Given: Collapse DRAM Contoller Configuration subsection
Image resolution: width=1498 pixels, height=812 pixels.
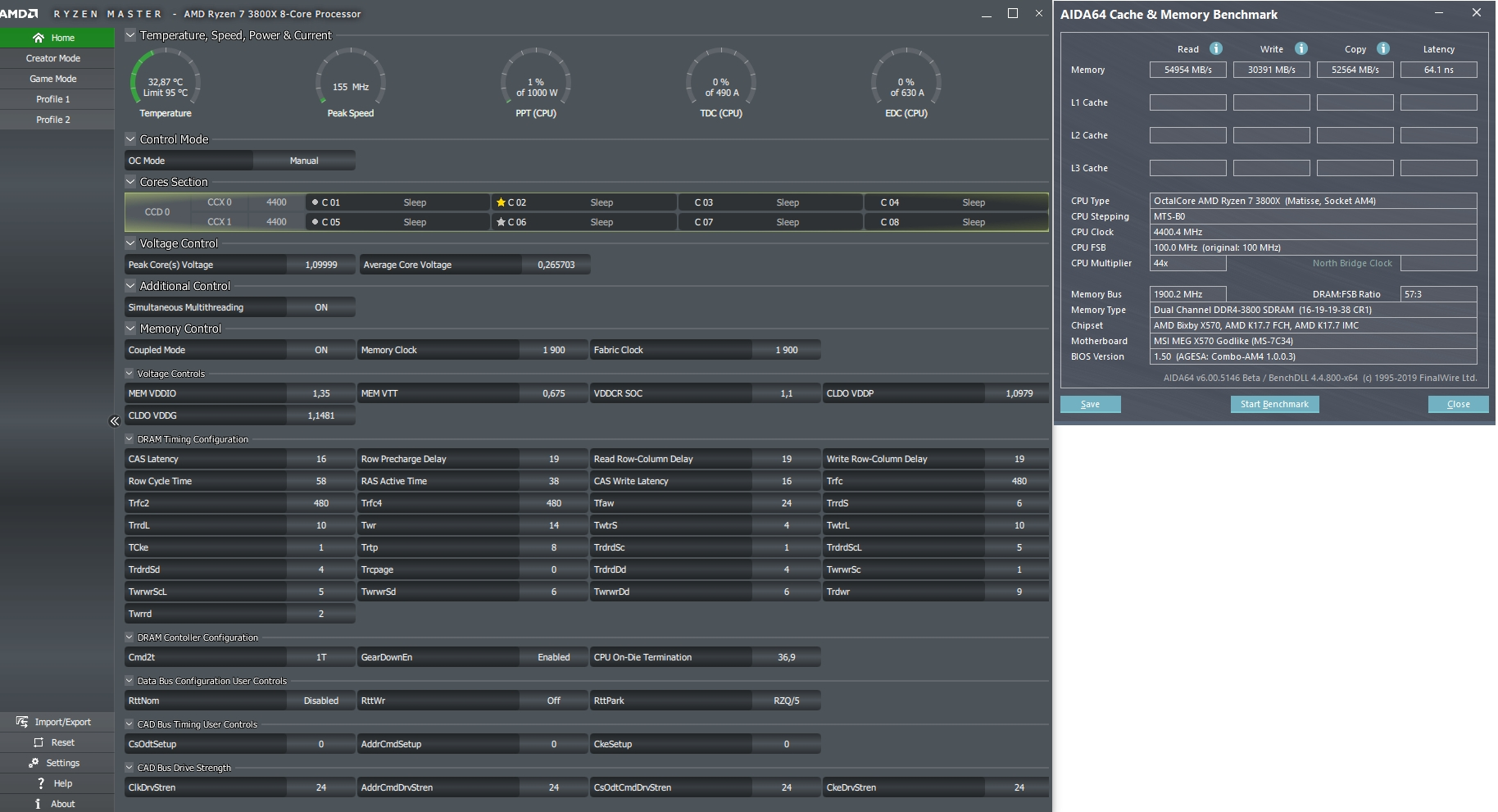Looking at the screenshot, I should click(129, 637).
